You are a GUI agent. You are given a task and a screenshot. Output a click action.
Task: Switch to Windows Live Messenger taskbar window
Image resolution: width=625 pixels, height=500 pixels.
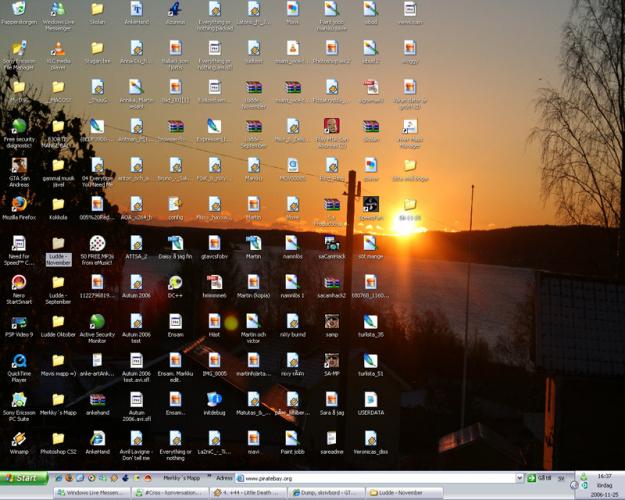(x=92, y=493)
